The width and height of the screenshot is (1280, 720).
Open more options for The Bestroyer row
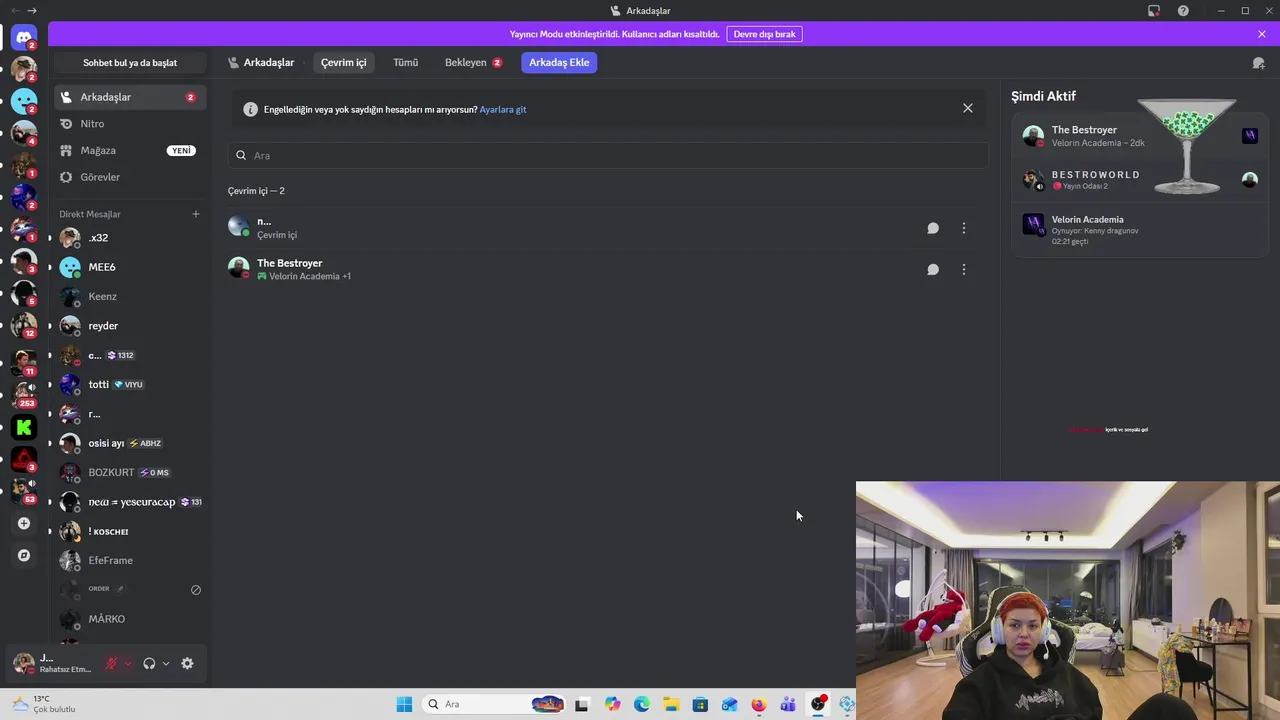[x=964, y=269]
